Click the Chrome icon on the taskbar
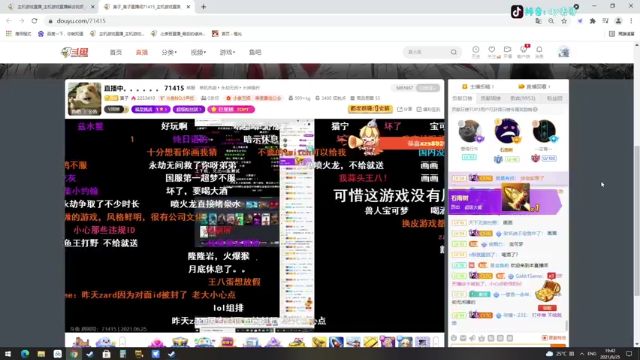Image resolution: width=640 pixels, height=360 pixels. click(74, 354)
